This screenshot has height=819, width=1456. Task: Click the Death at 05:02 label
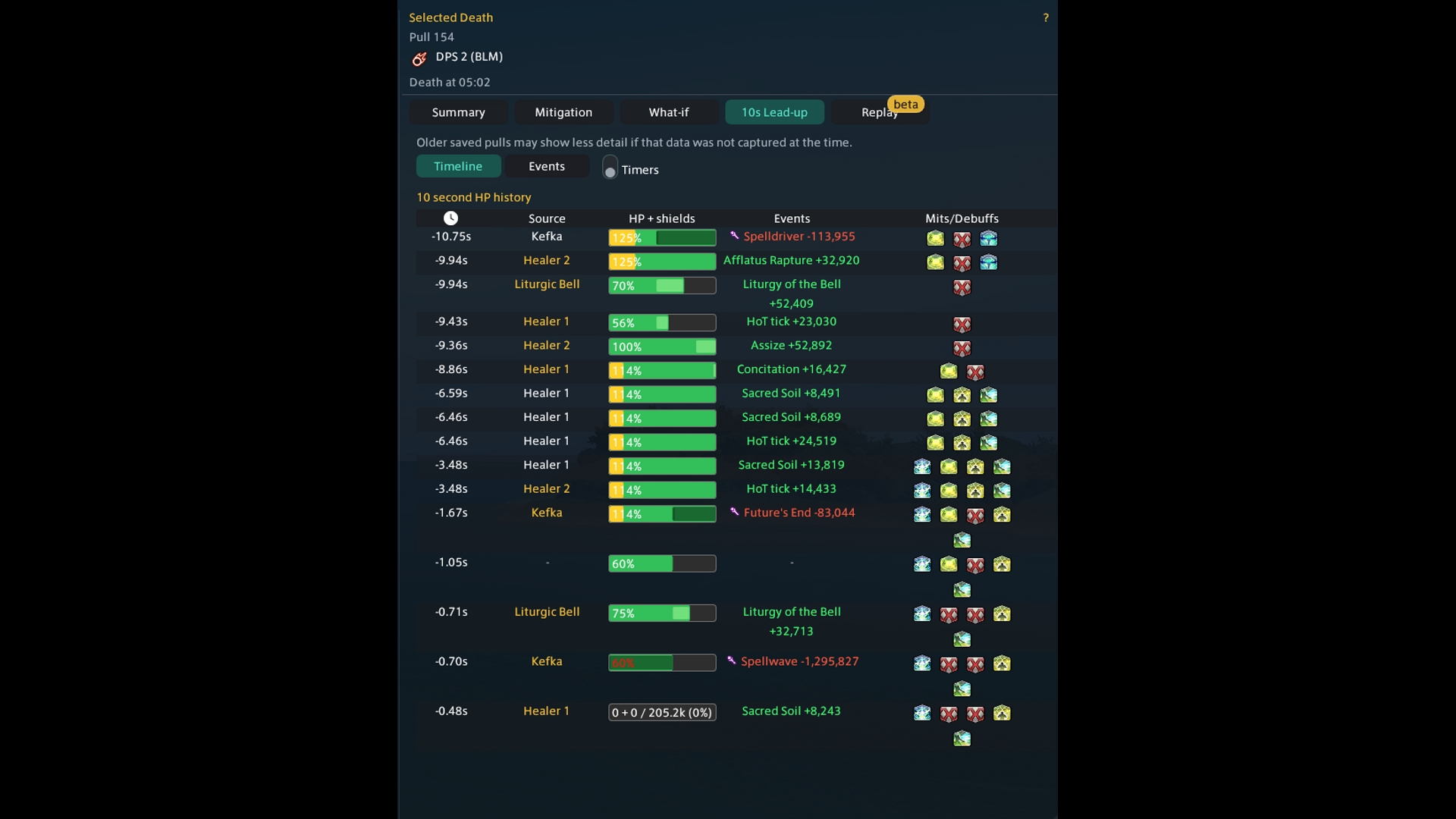pos(450,82)
